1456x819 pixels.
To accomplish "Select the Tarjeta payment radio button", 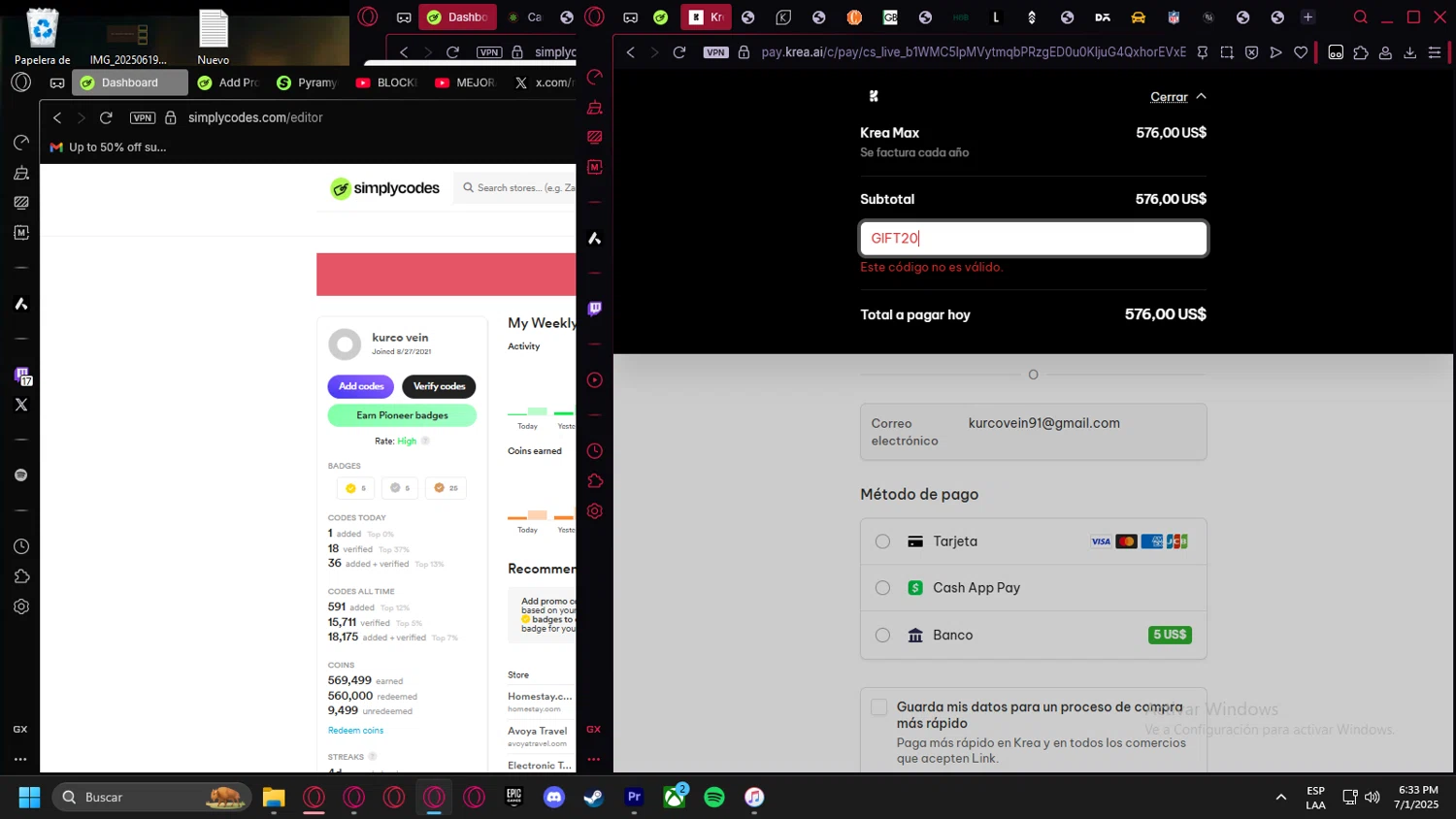I will 882,541.
